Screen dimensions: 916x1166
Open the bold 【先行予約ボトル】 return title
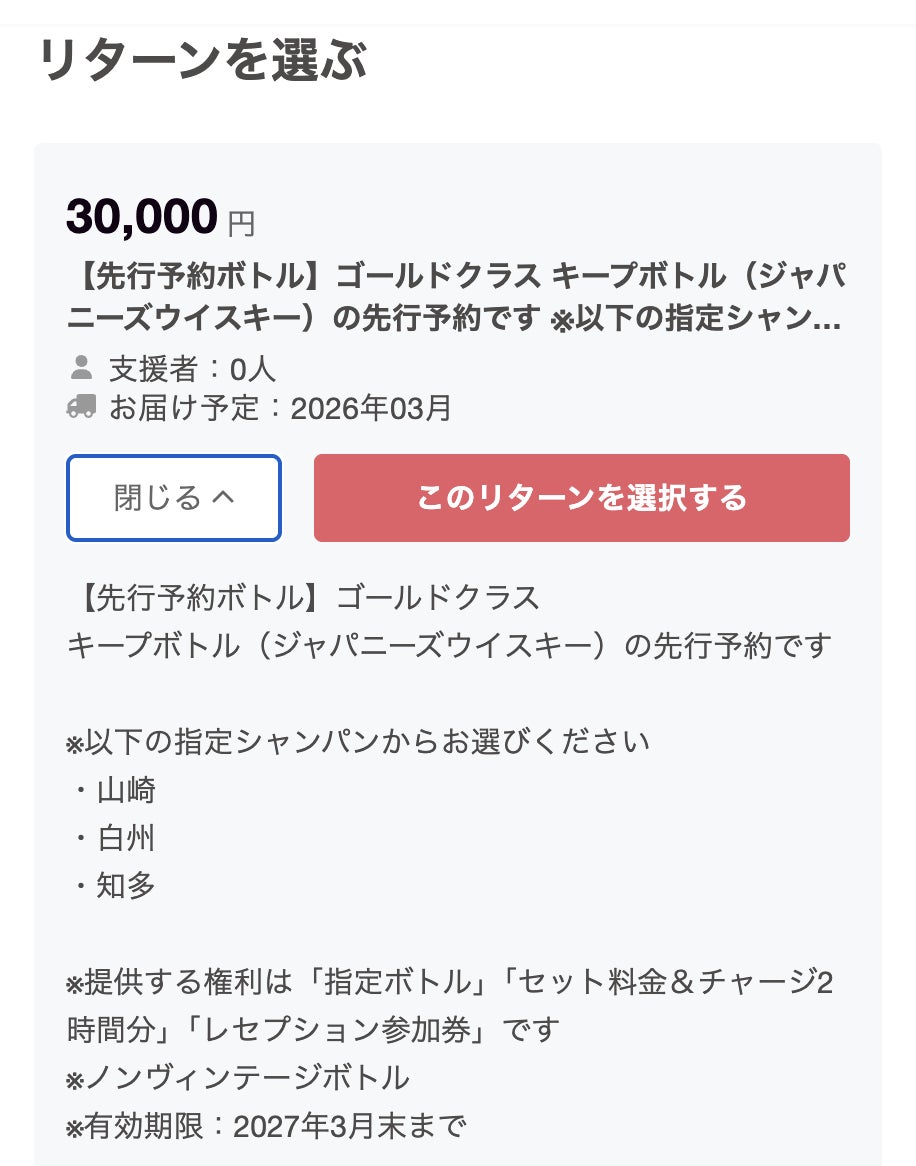pyautogui.click(x=457, y=298)
